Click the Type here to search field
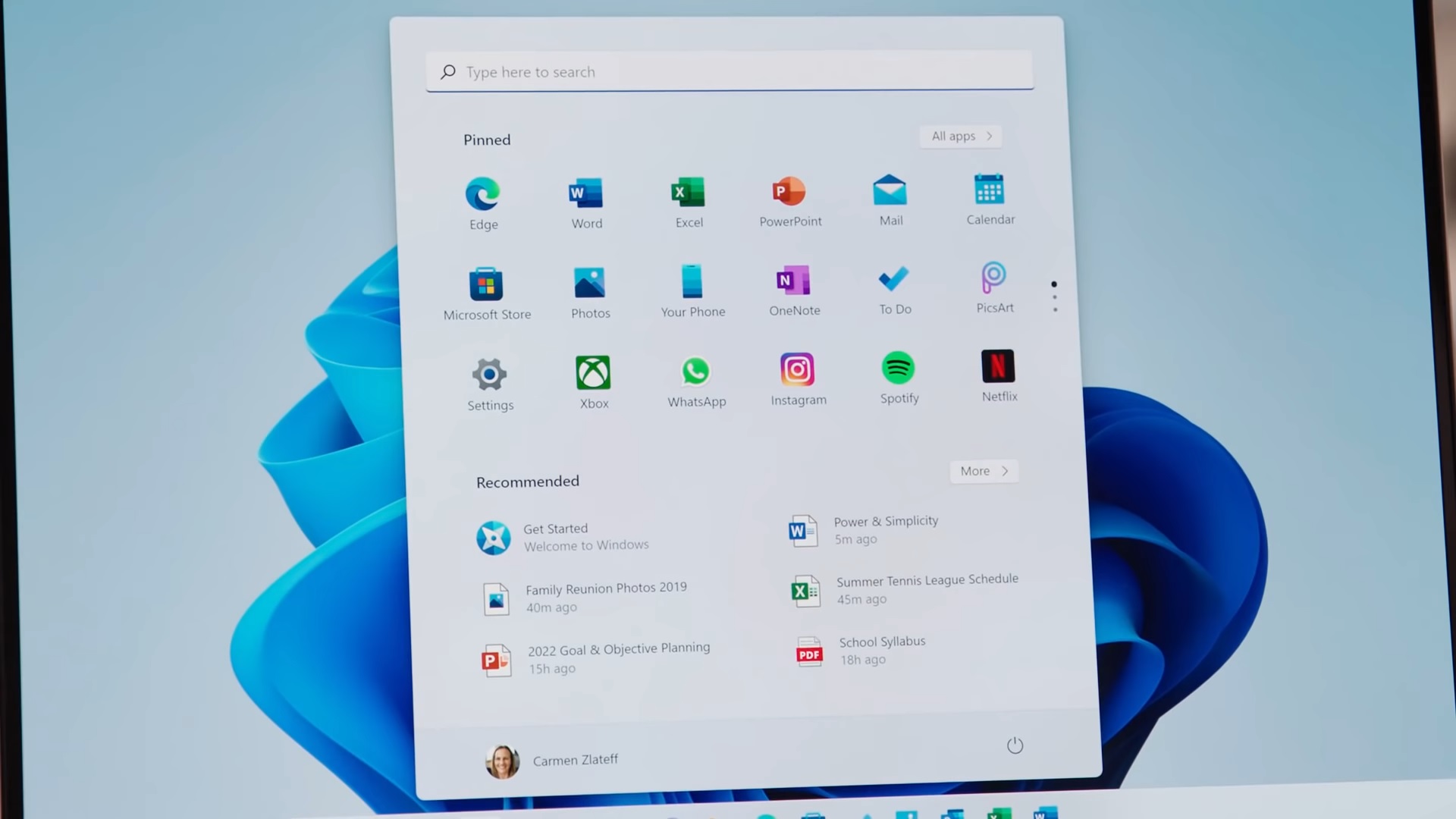Viewport: 1456px width, 819px height. coord(730,71)
